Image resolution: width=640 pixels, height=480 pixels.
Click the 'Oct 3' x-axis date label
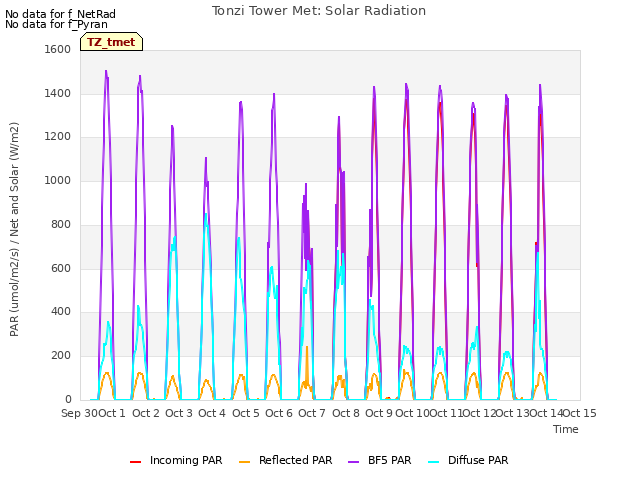click(179, 413)
